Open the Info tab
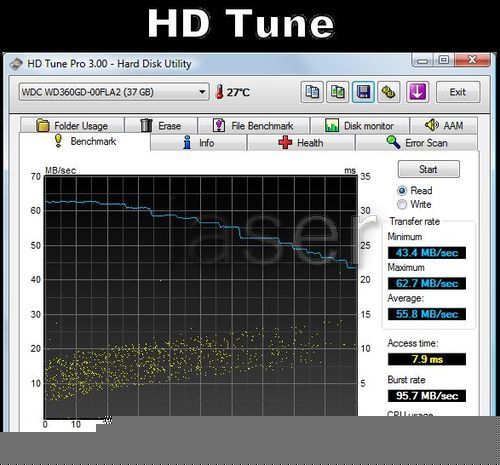This screenshot has width=500, height=465. pos(198,143)
